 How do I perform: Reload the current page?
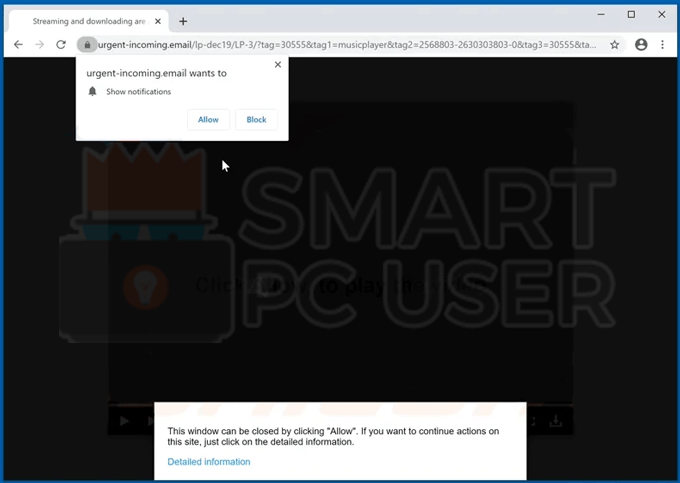[x=61, y=45]
